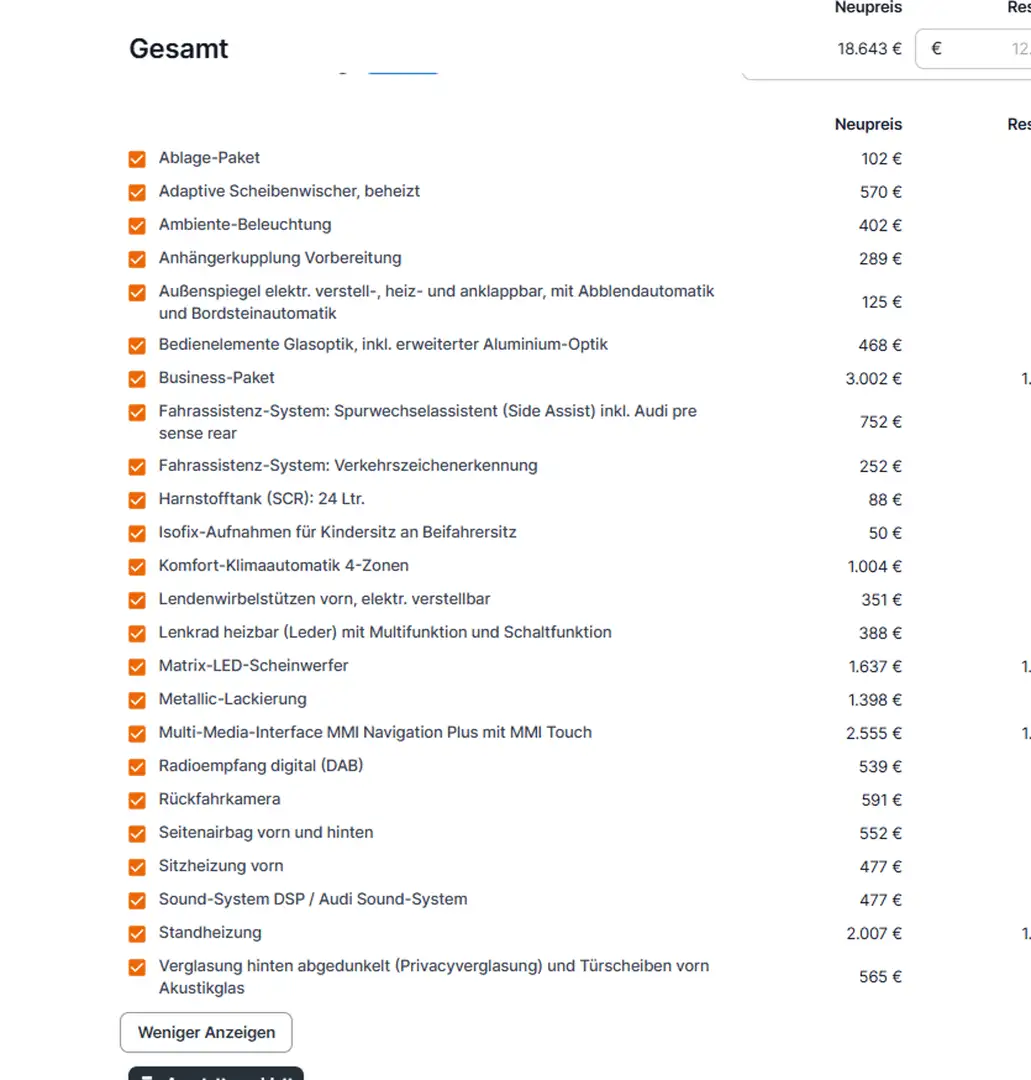The image size is (1031, 1080).
Task: Toggle the Ambiente-Beleuchtung checkbox
Action: point(137,226)
